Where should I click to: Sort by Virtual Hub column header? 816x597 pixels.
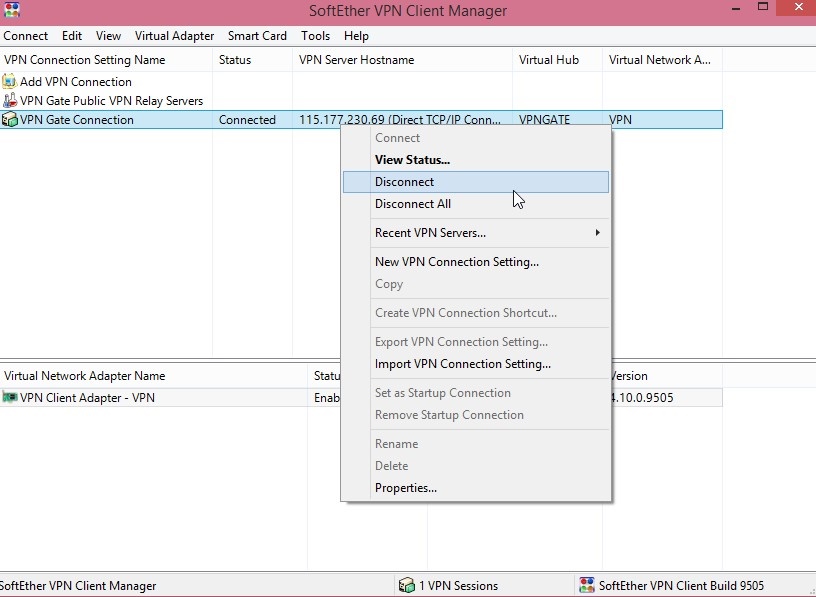click(x=557, y=60)
